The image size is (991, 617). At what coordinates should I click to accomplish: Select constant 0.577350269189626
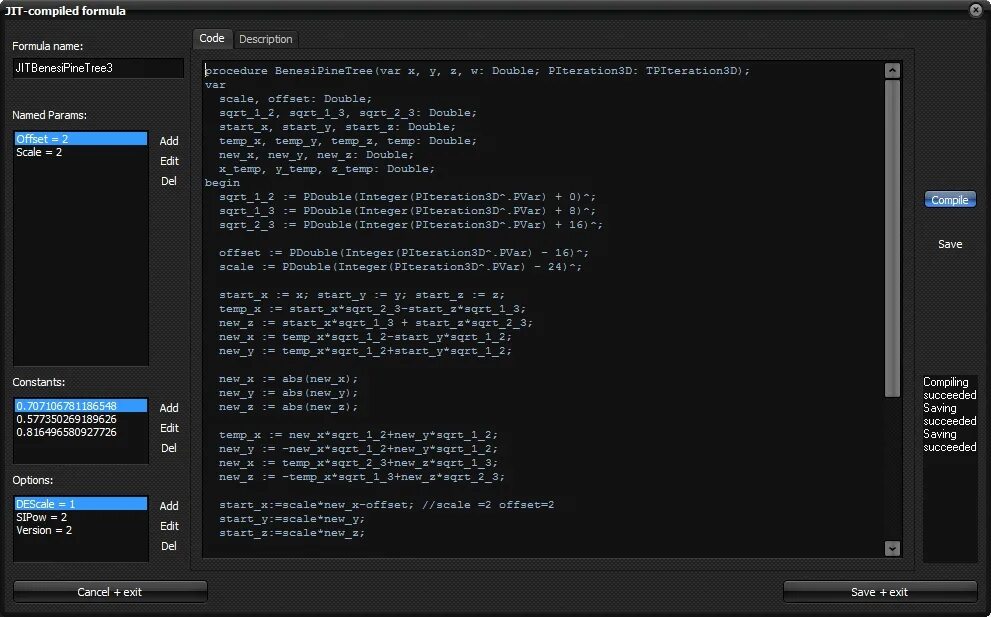pos(81,419)
